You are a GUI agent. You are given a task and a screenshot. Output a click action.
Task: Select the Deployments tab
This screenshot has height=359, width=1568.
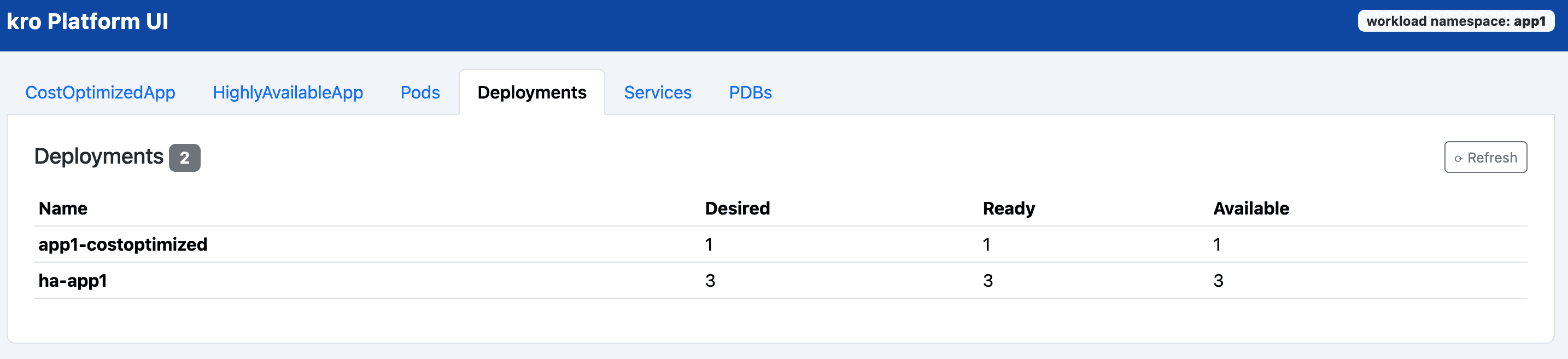coord(531,92)
